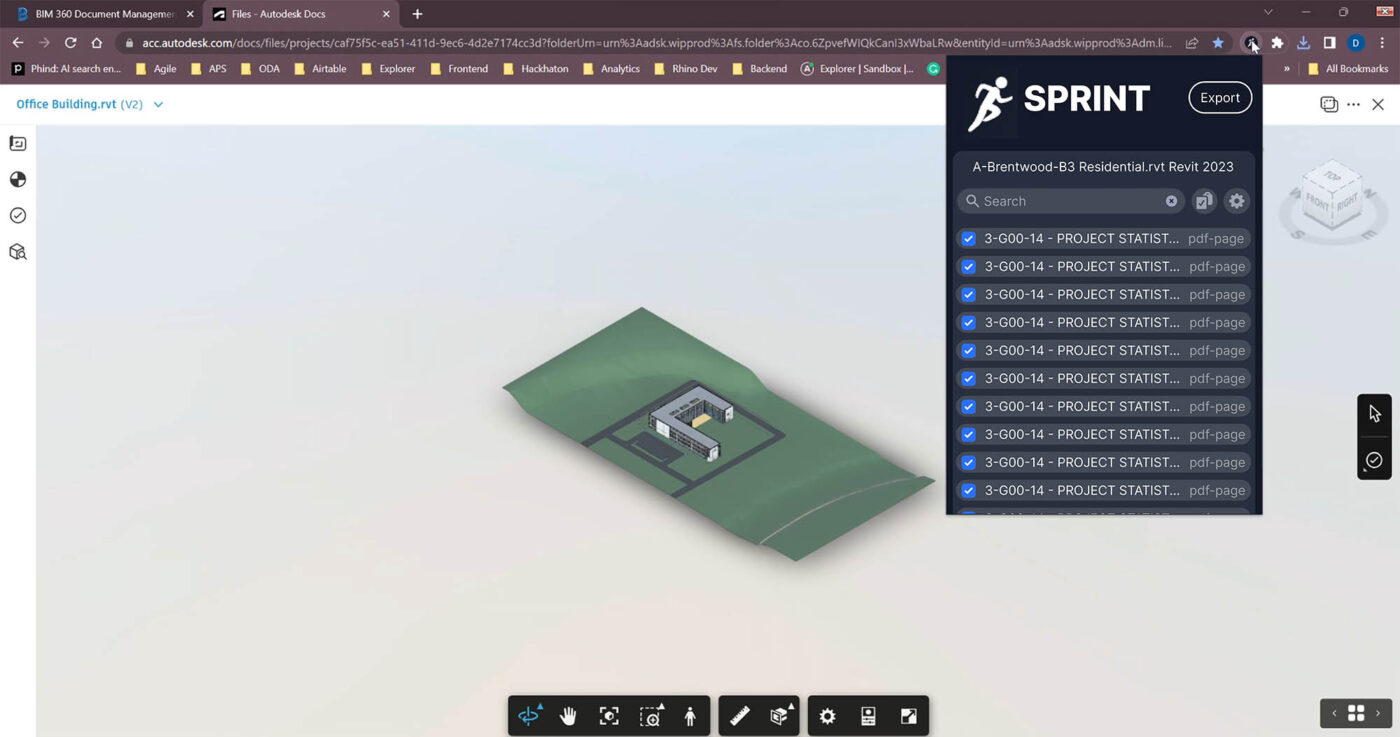Viewport: 1400px width, 737px height.
Task: Click the Export button in Sprint
Action: click(x=1219, y=98)
